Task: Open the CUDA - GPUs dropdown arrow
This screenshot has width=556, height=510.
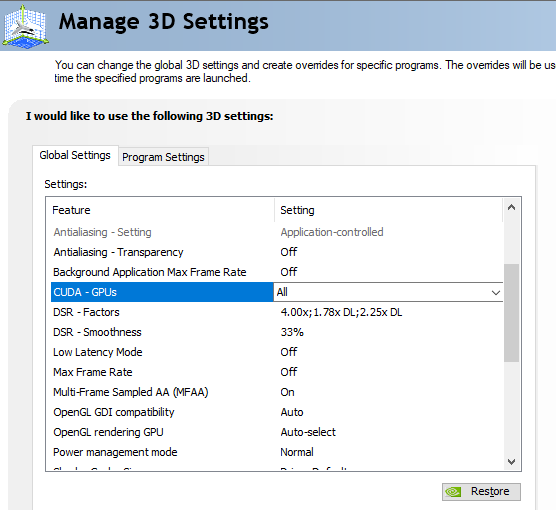Action: tap(496, 293)
